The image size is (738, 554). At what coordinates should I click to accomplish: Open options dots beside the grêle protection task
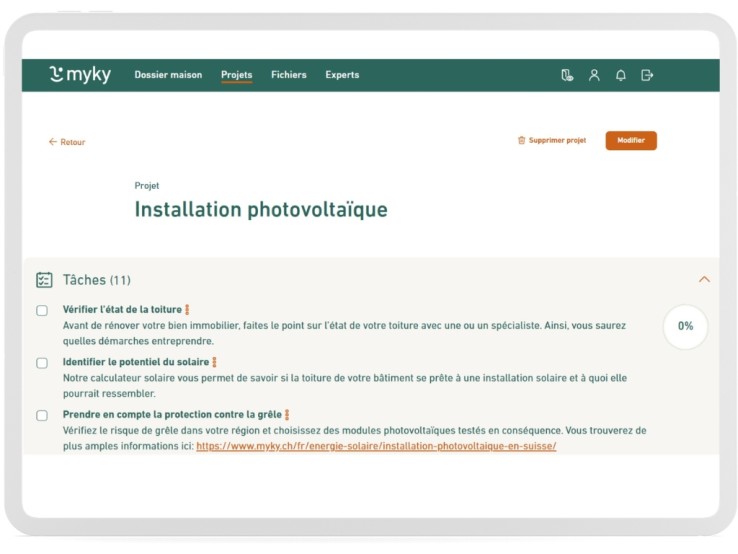(x=287, y=414)
